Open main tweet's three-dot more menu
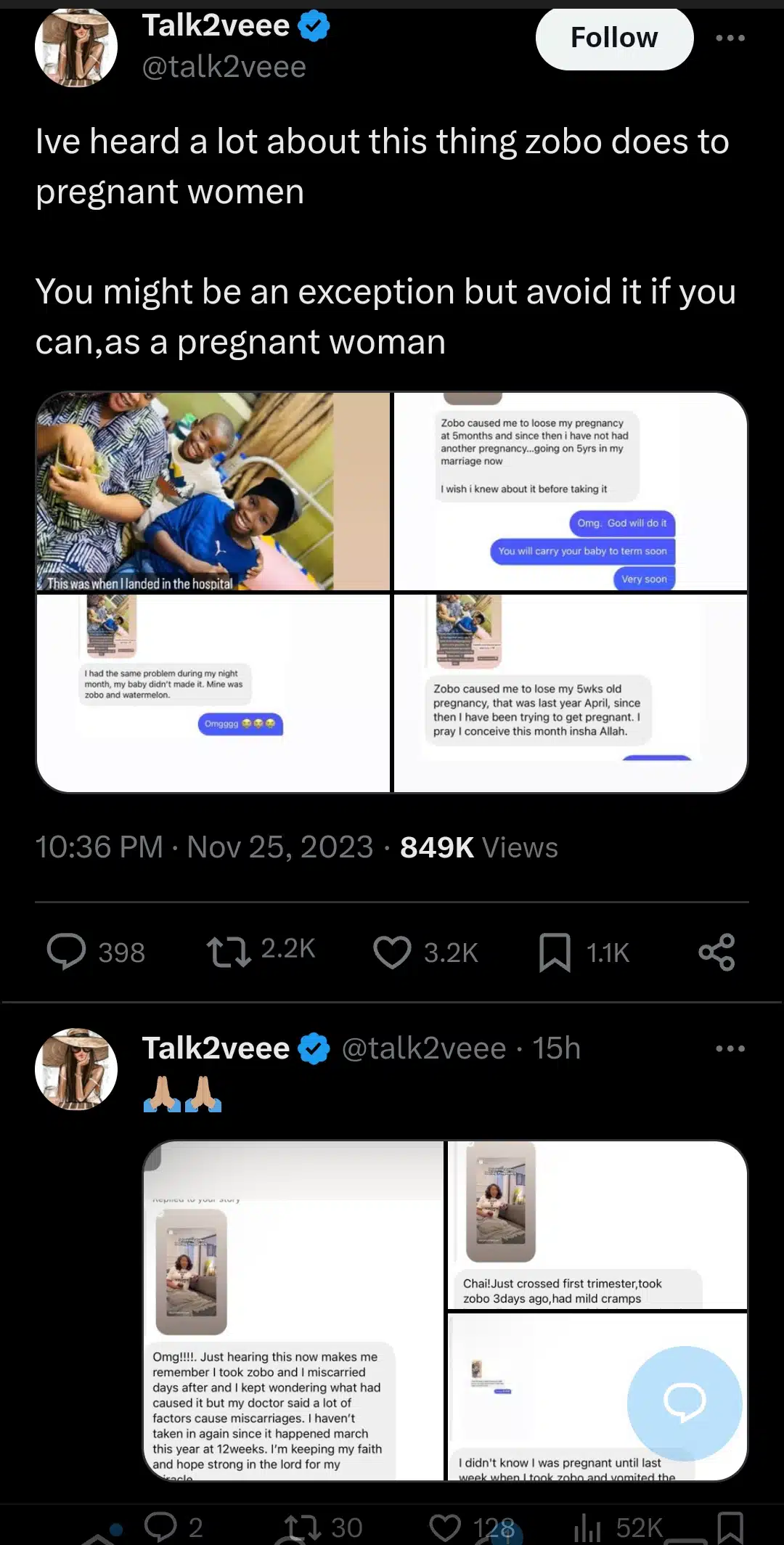This screenshot has height=1545, width=784. point(730,38)
